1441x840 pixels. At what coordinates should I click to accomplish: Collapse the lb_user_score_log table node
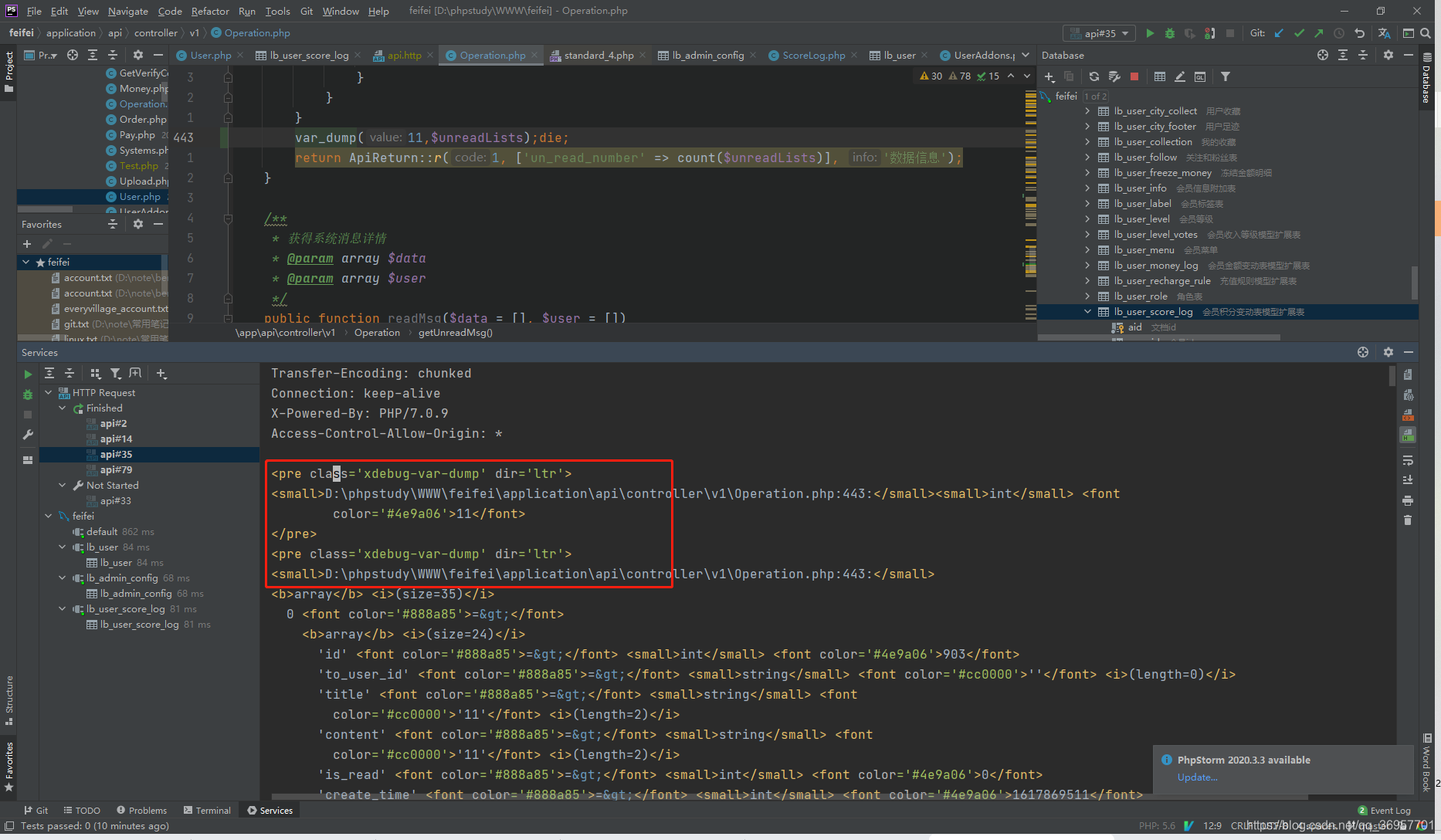[1087, 312]
